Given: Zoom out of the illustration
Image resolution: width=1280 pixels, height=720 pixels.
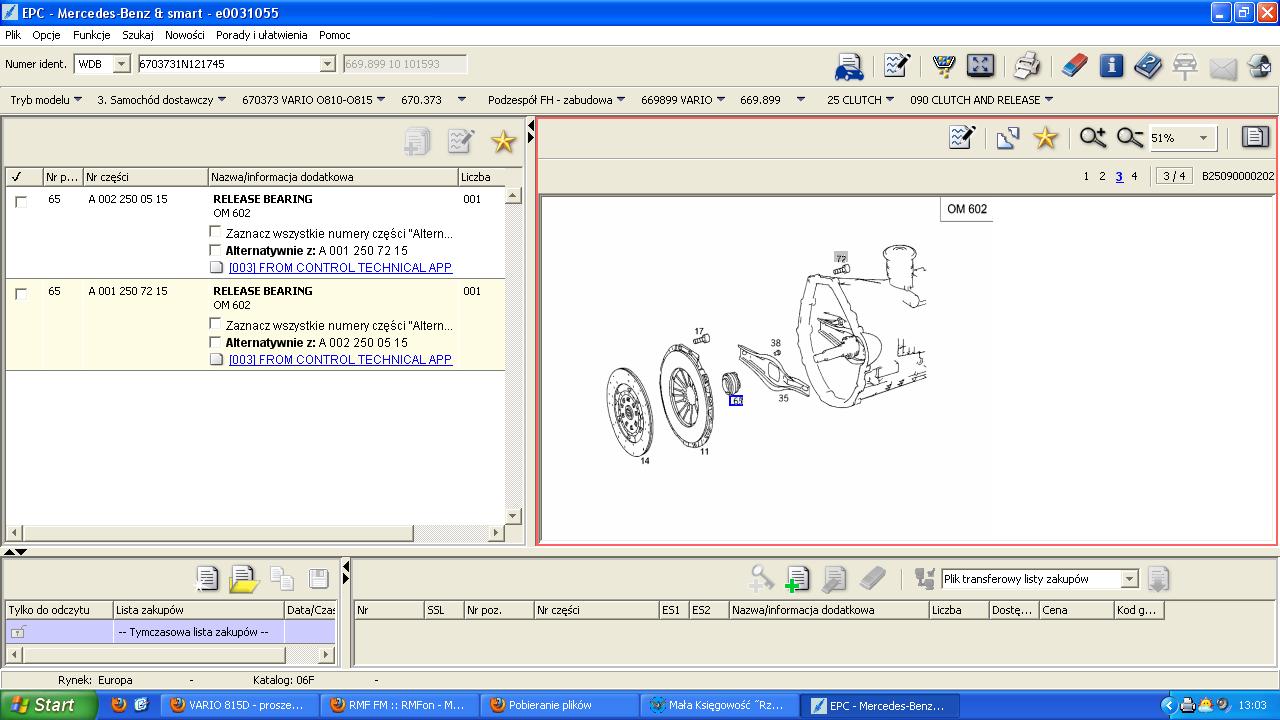Looking at the screenshot, I should [x=1130, y=138].
